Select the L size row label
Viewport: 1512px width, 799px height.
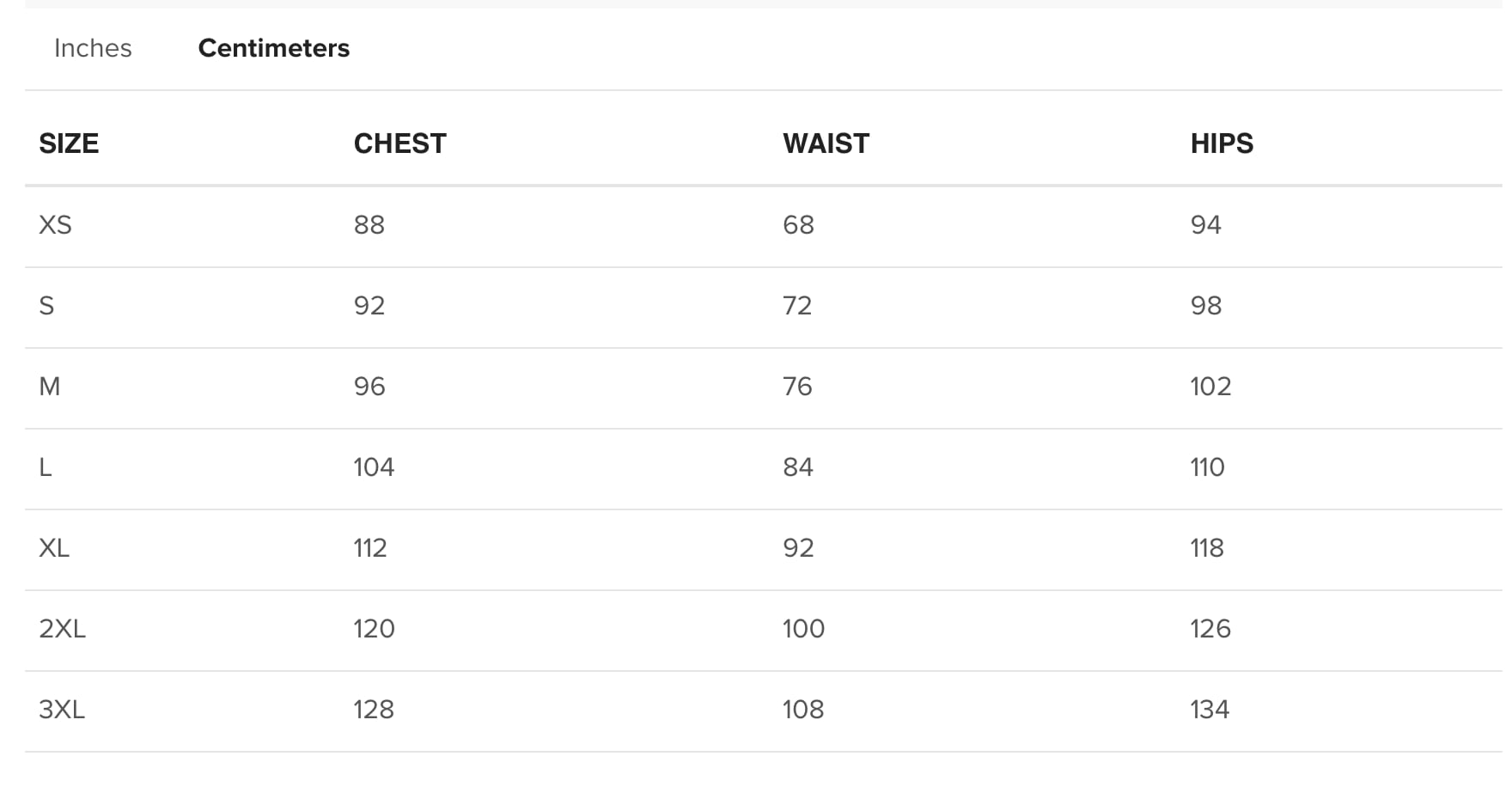pos(46,467)
